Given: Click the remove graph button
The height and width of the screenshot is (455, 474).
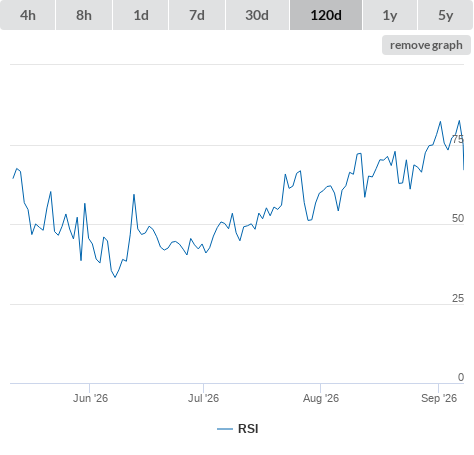Looking at the screenshot, I should [426, 45].
